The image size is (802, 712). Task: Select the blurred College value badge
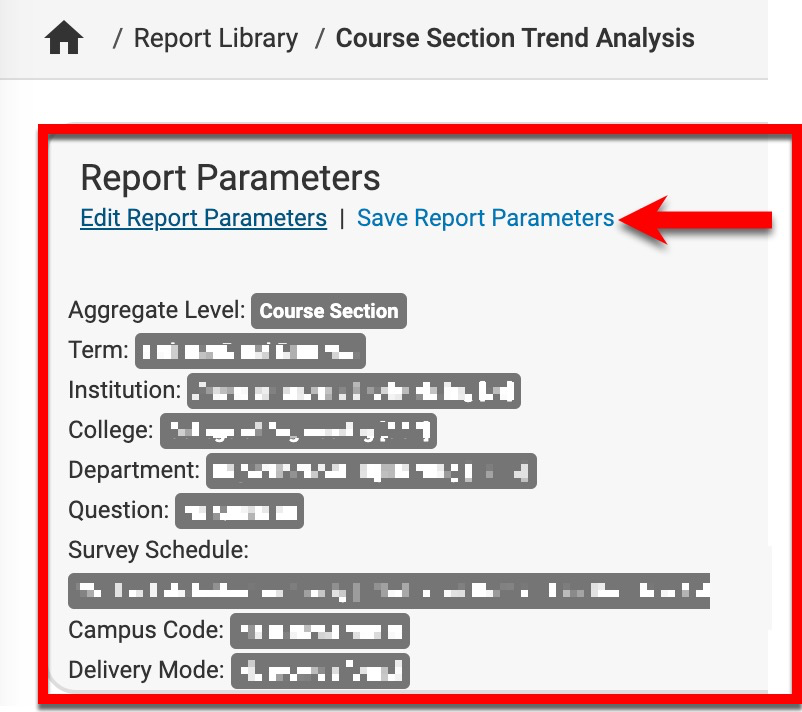coord(299,431)
